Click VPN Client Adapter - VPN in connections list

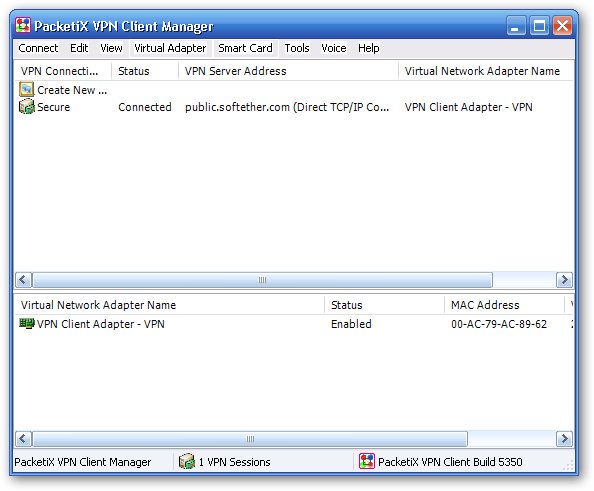pos(469,107)
